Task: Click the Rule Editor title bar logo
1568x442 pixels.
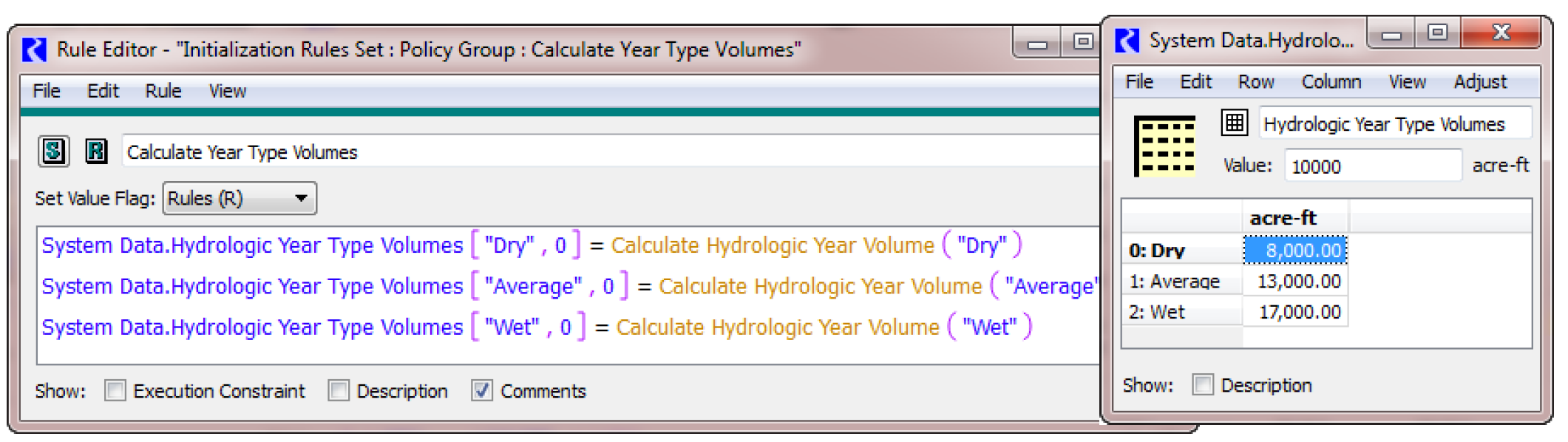Action: (x=35, y=50)
